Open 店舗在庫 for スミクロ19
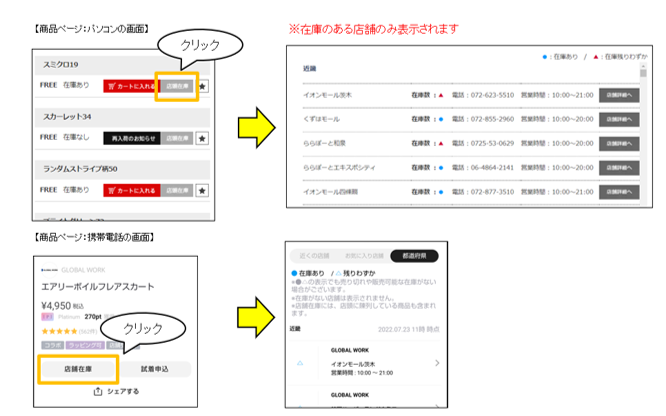The width and height of the screenshot is (666, 416). 176,86
